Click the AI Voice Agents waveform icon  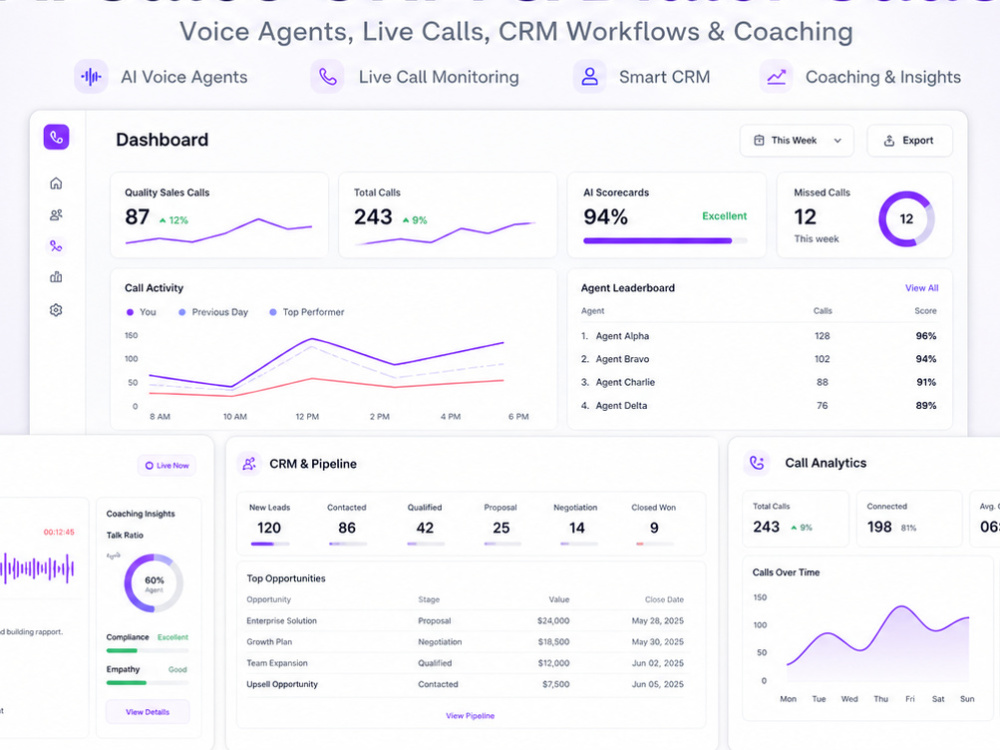click(91, 77)
